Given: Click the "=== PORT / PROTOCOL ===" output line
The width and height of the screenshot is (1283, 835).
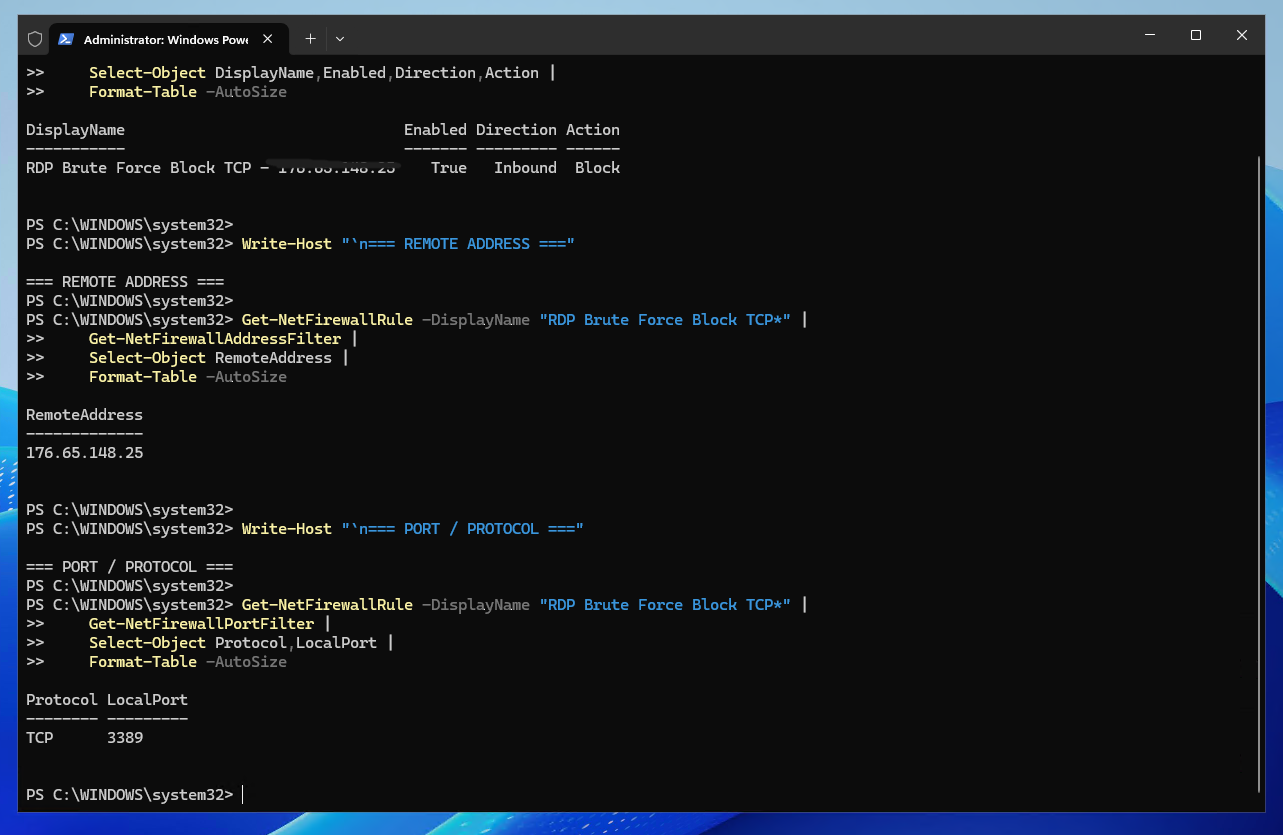Looking at the screenshot, I should 130,567.
